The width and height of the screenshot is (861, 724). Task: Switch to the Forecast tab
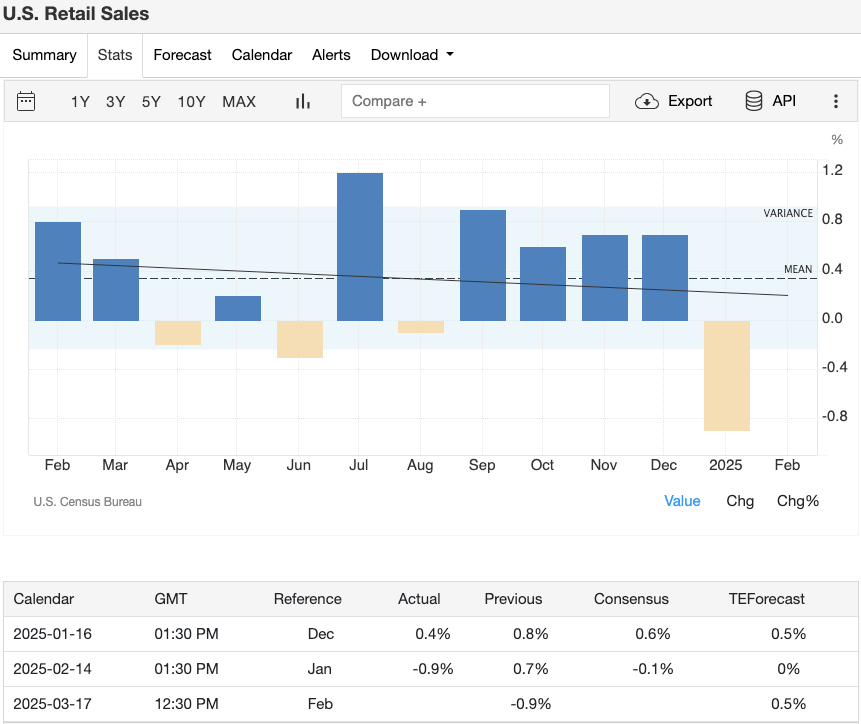coord(182,55)
